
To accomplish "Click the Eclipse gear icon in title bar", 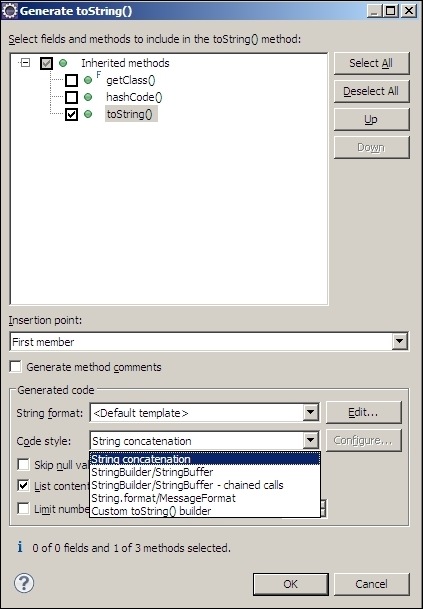I will pyautogui.click(x=10, y=10).
